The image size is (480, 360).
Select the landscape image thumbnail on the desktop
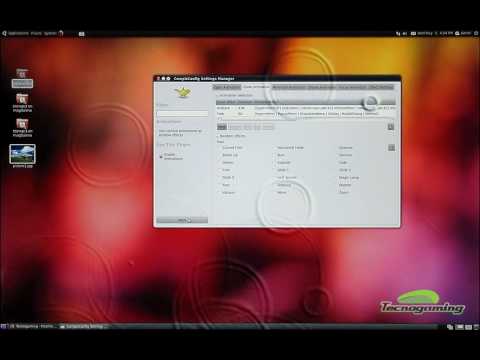[x=22, y=154]
